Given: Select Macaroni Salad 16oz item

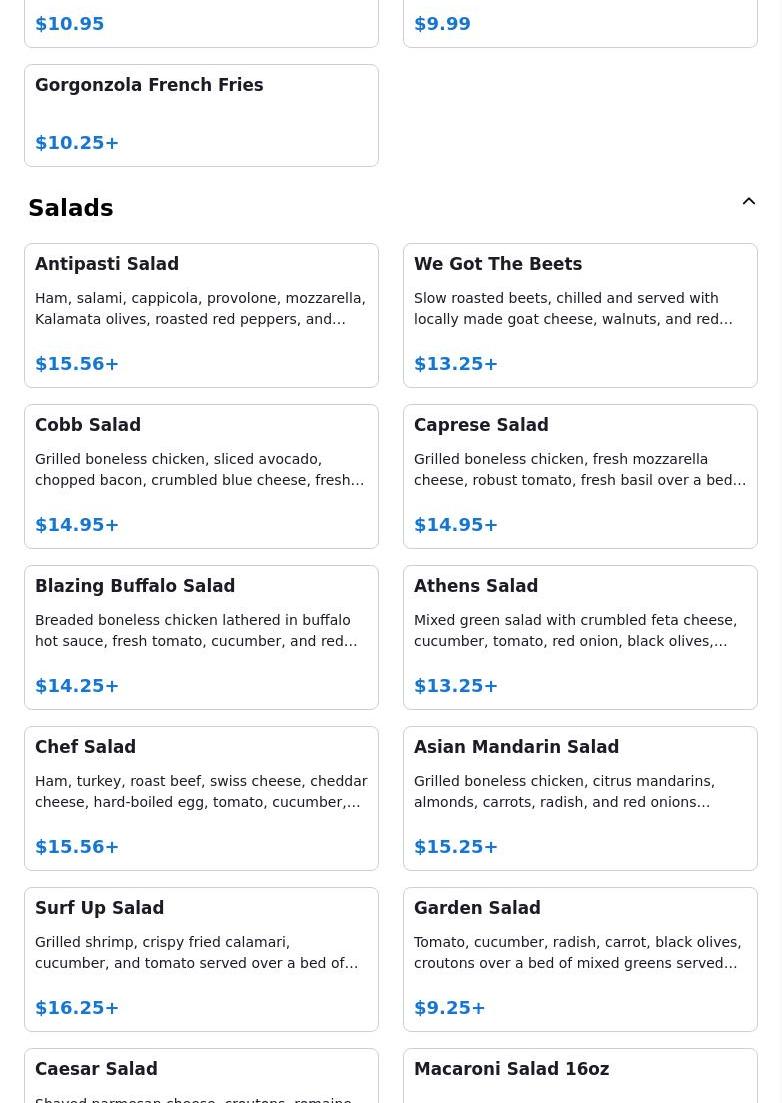Looking at the screenshot, I should tap(580, 1076).
